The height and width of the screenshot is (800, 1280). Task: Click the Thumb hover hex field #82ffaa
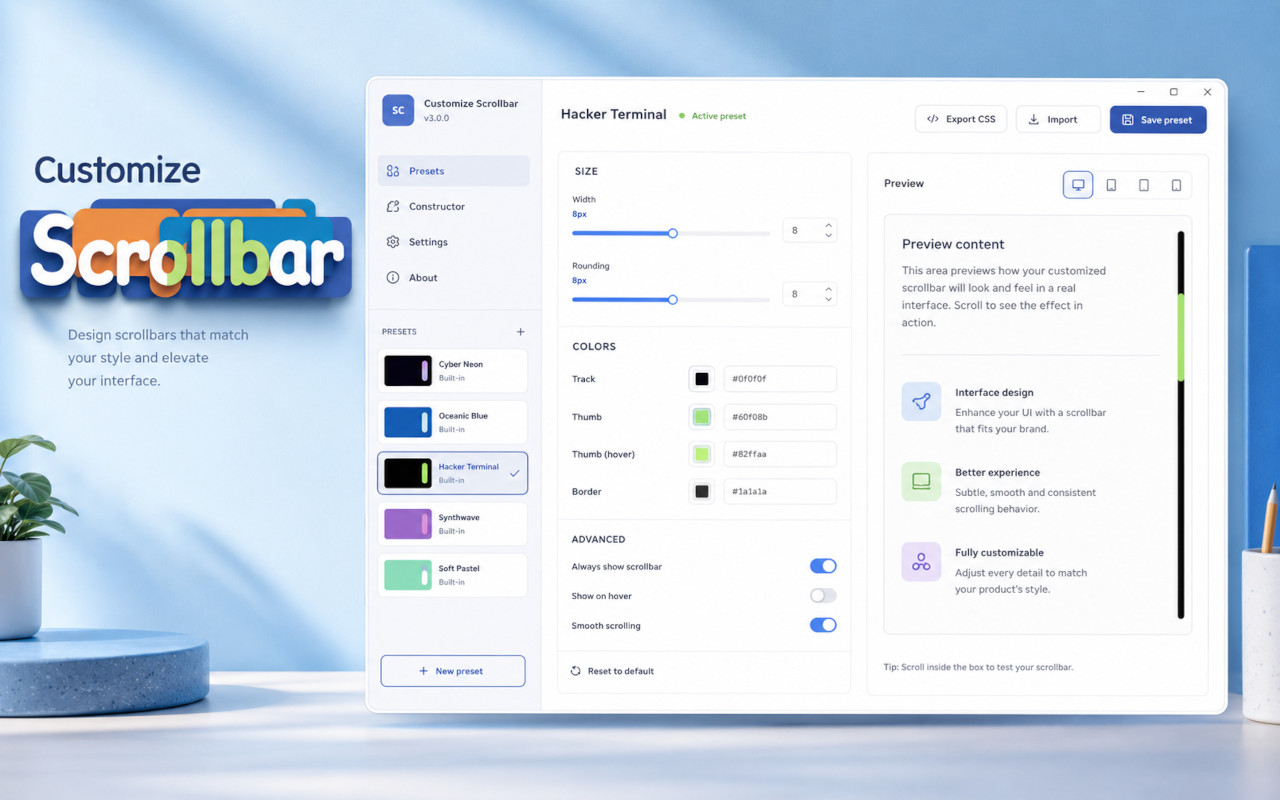click(780, 454)
